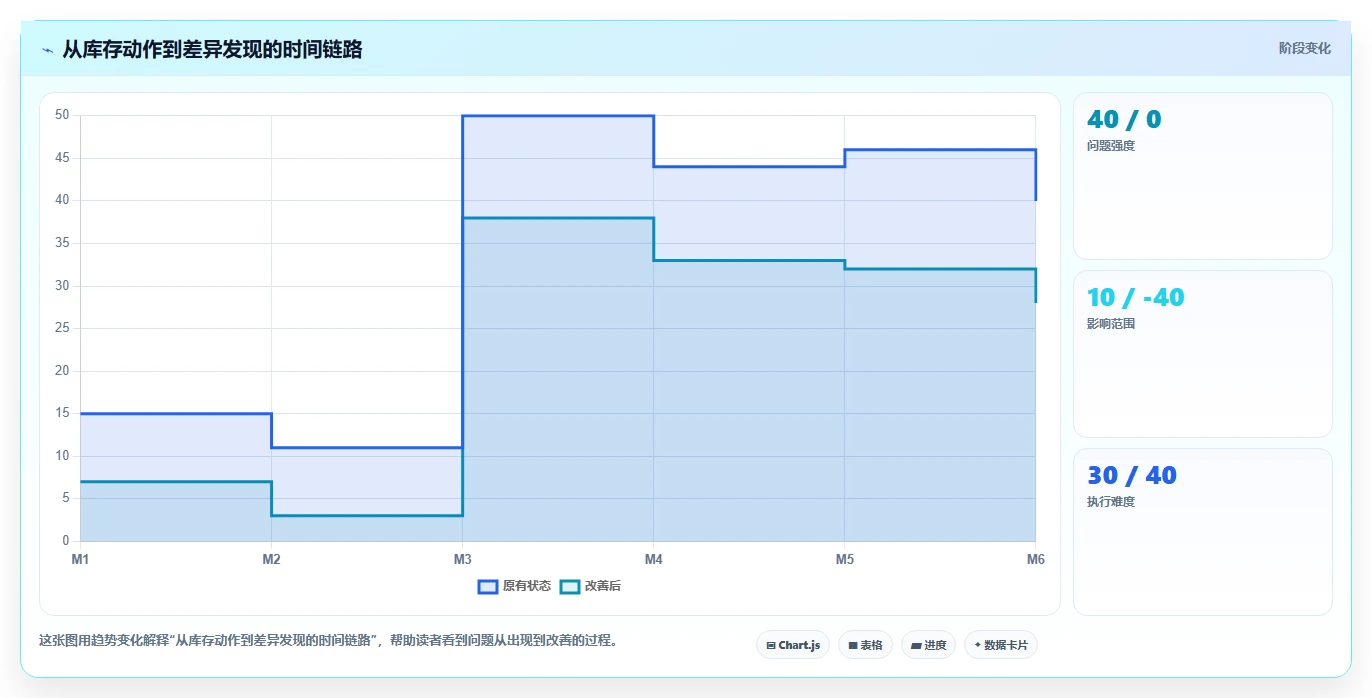Click the M2 x-axis label

(271, 559)
